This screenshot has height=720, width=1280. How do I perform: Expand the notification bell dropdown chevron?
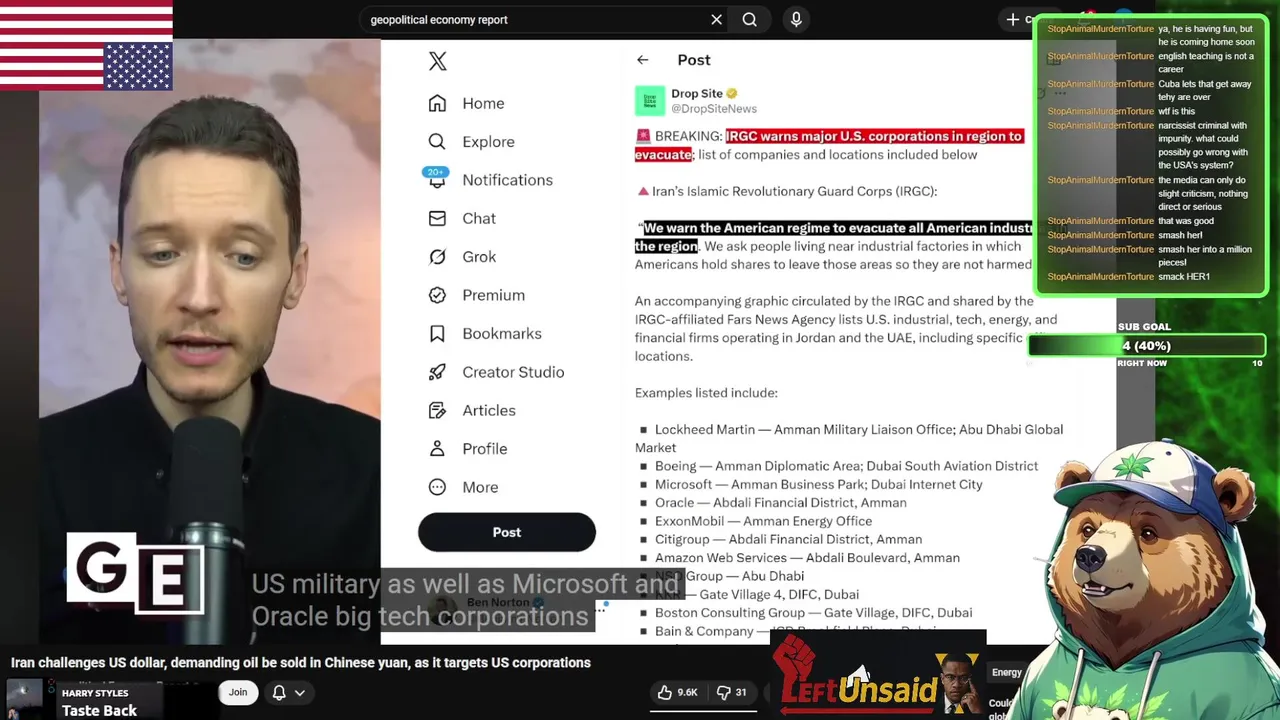point(299,692)
